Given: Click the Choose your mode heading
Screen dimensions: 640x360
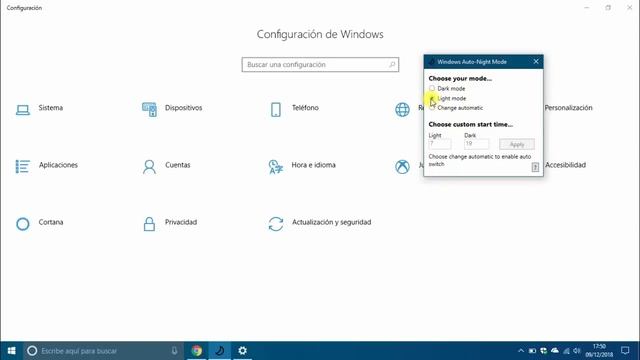Looking at the screenshot, I should pyautogui.click(x=460, y=78).
